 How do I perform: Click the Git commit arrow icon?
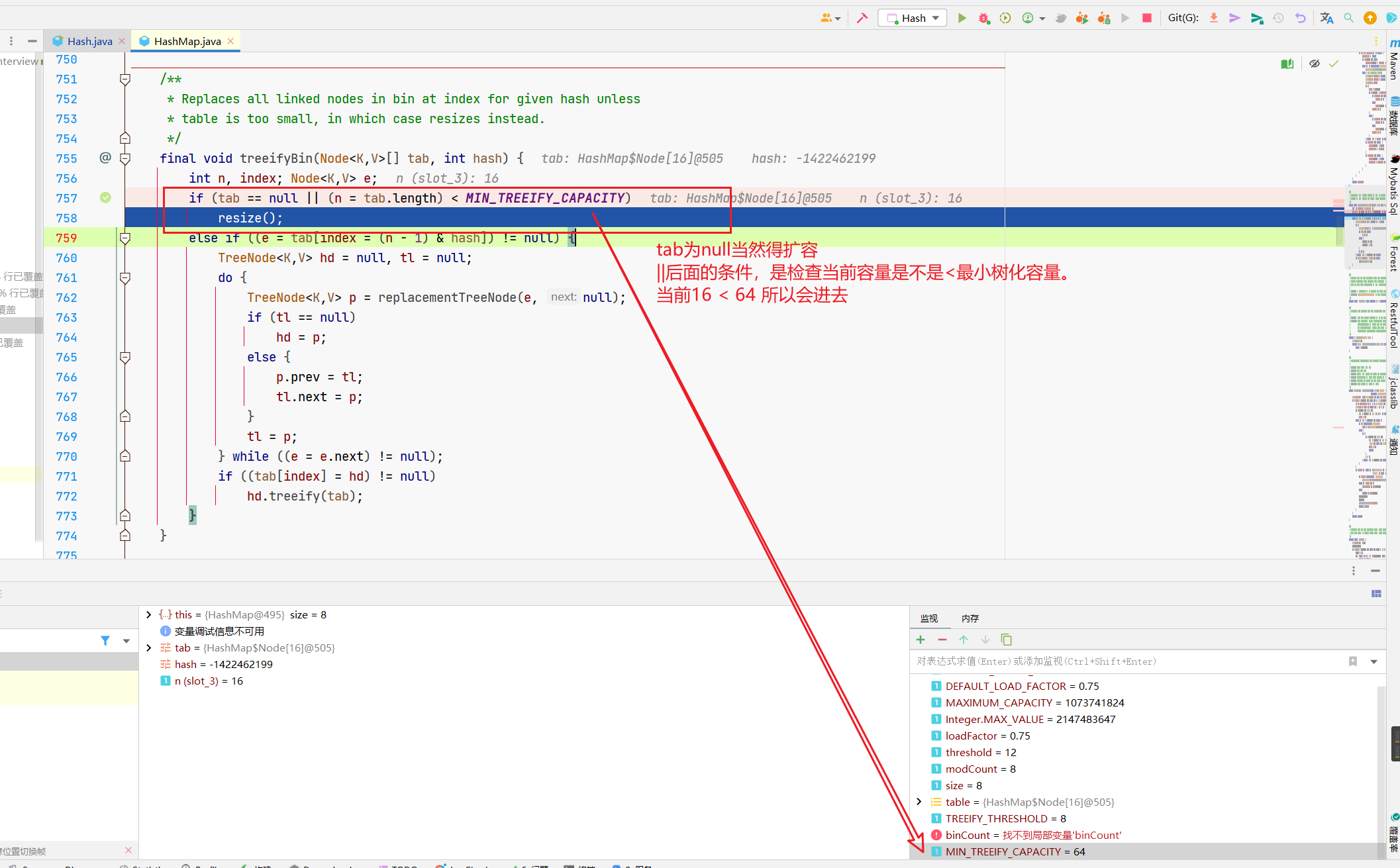coord(1235,18)
